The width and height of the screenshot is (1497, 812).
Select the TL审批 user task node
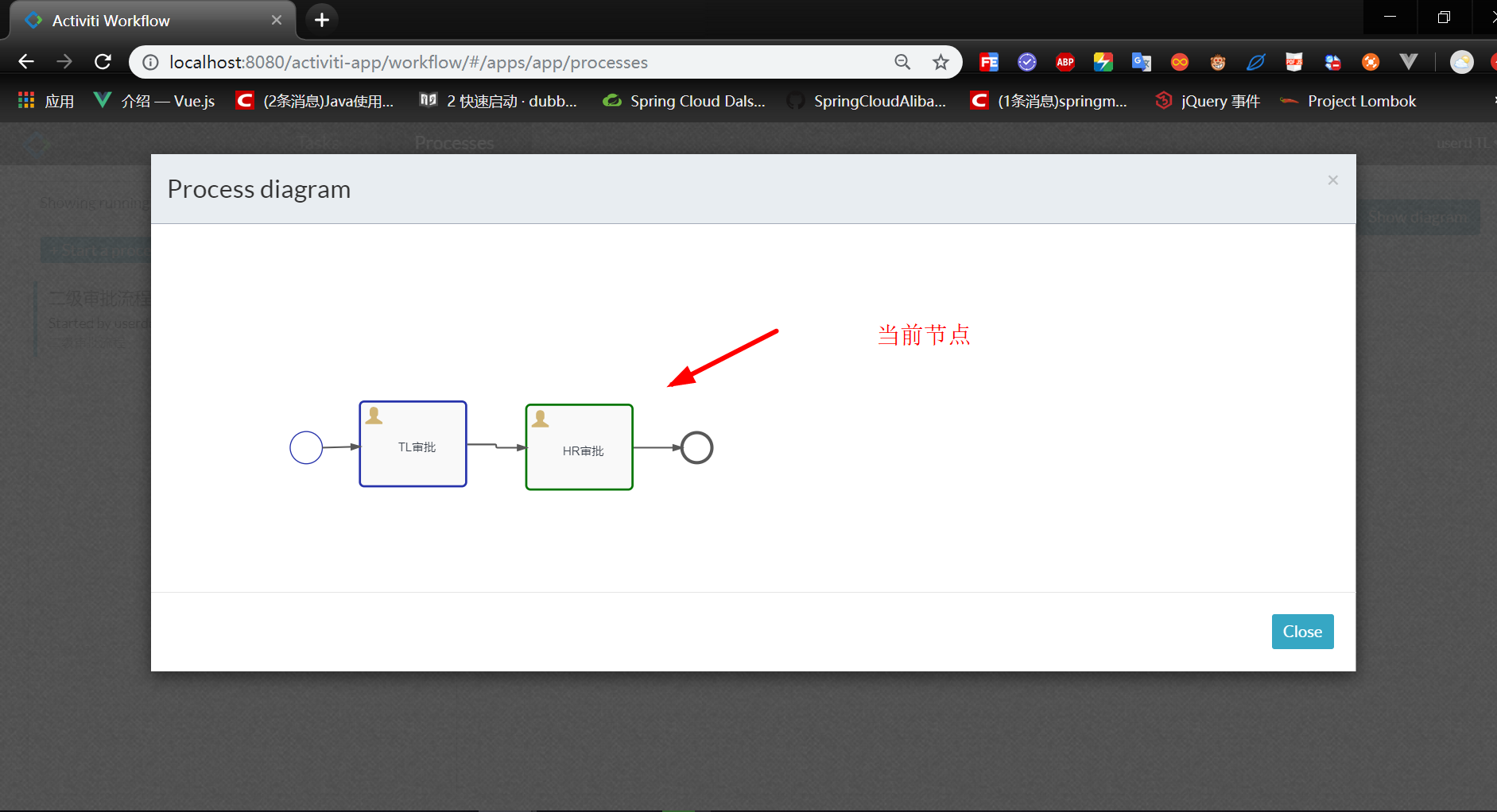pos(413,444)
